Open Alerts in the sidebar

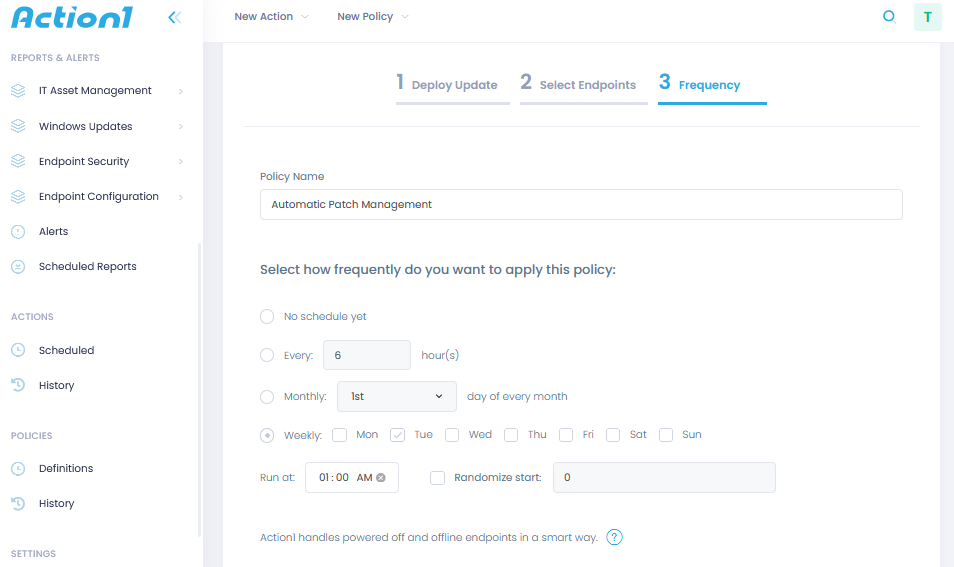click(54, 232)
